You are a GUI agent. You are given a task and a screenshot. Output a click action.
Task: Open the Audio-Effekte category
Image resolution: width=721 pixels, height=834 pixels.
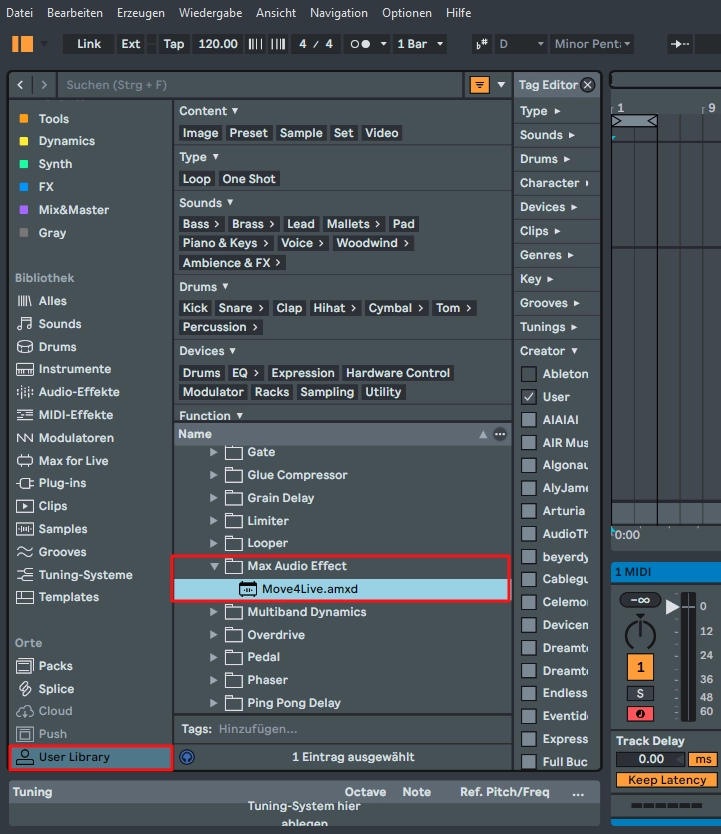[68, 391]
